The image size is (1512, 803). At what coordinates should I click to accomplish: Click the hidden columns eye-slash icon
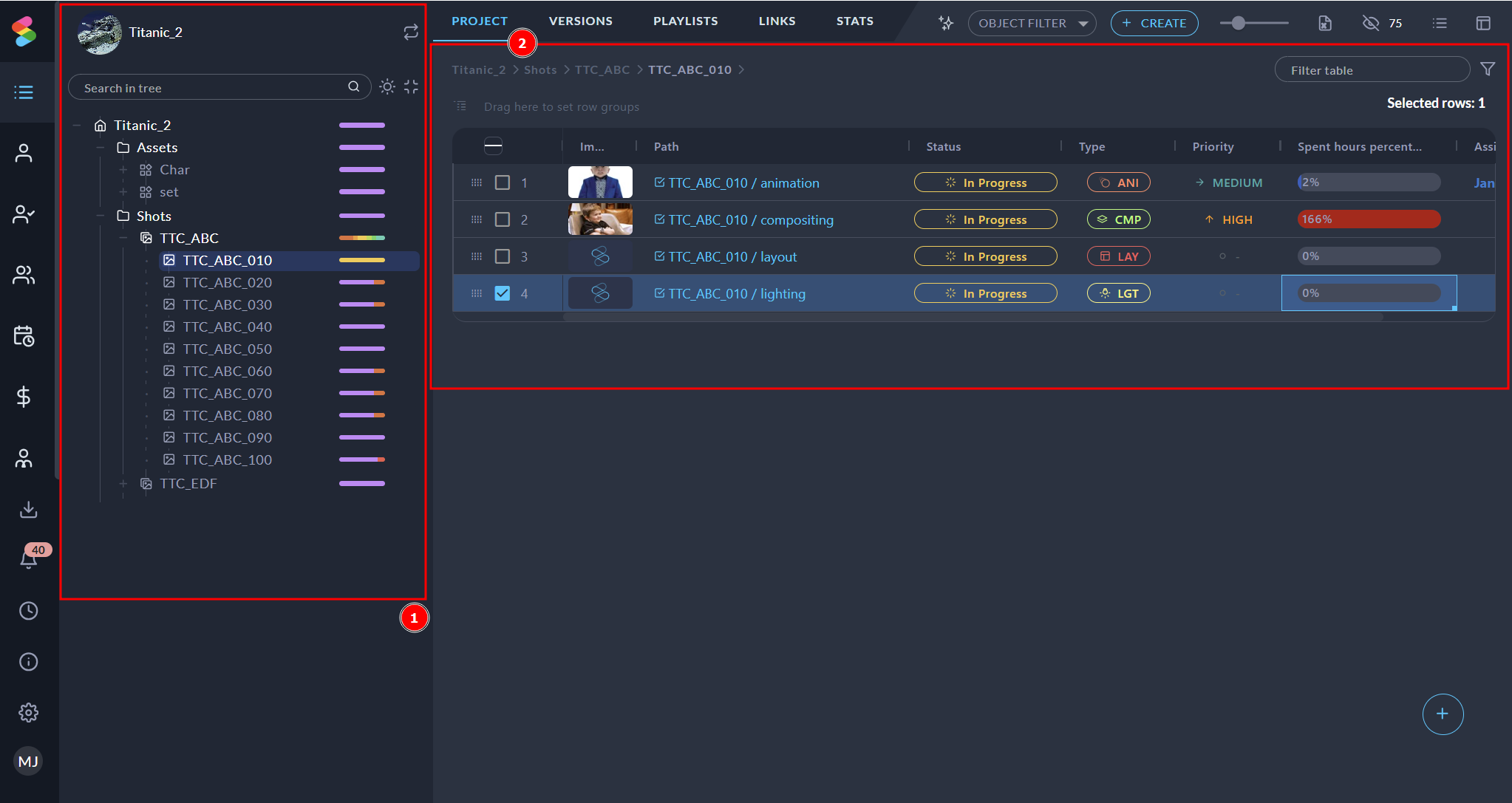pos(1370,23)
